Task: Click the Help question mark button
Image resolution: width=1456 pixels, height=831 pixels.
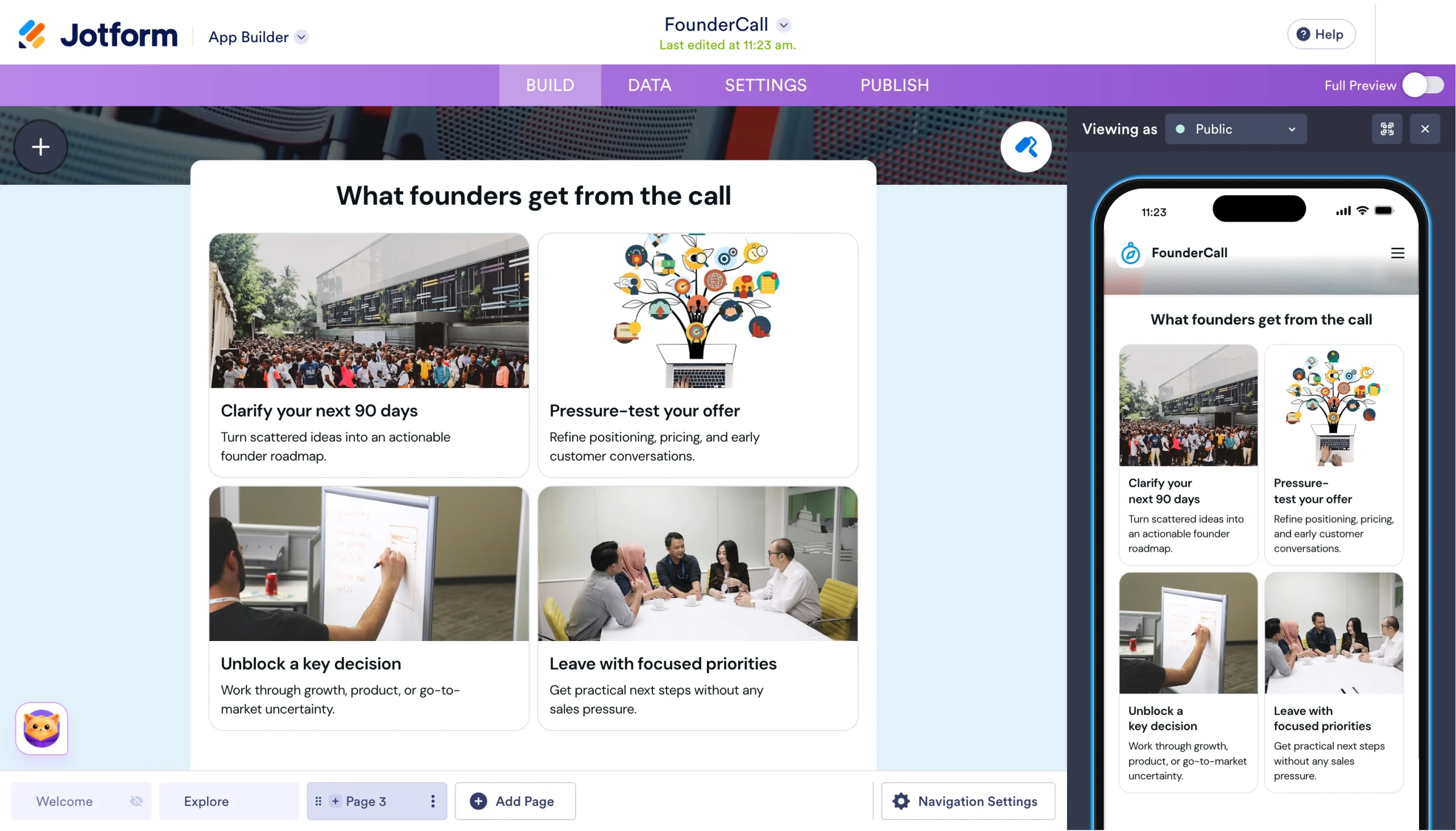Action: coord(1321,34)
